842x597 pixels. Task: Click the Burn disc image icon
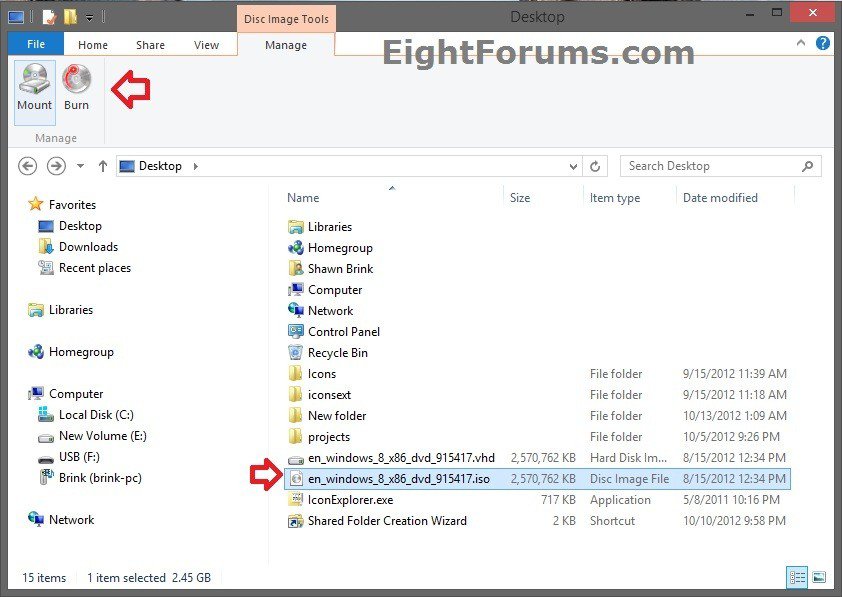tap(76, 87)
